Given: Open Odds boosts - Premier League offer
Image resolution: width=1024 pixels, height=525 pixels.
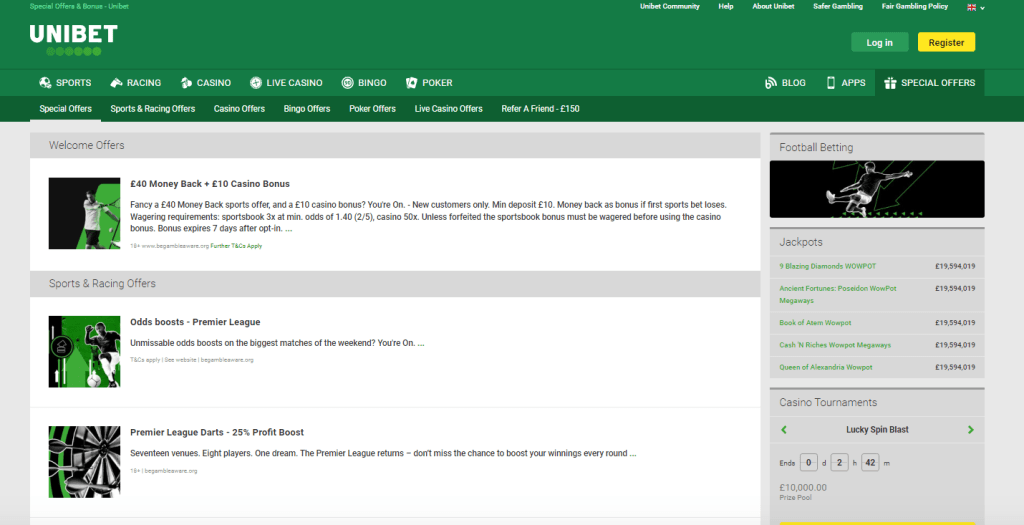Looking at the screenshot, I should (x=195, y=322).
